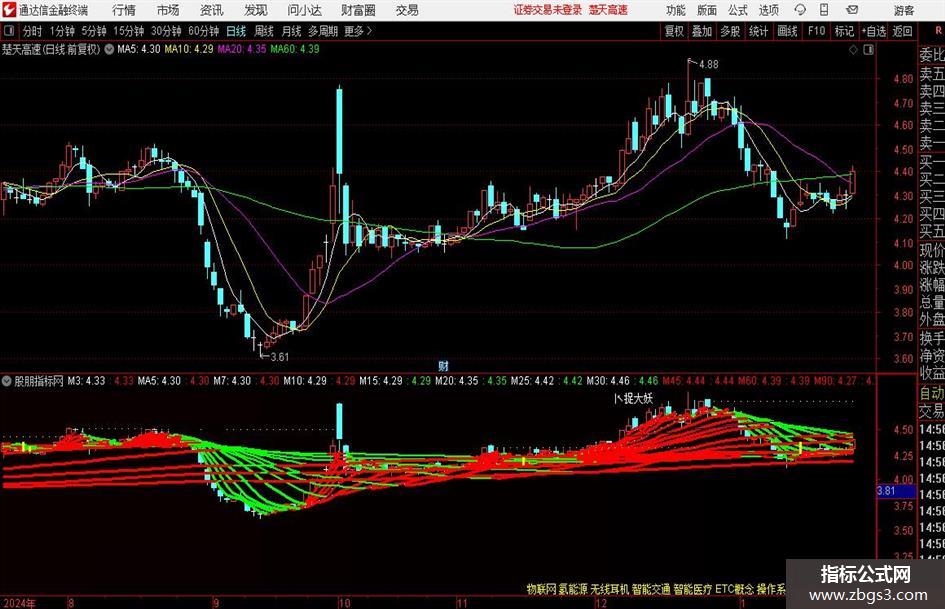Click the 4.88 high price label
945x609 pixels.
pos(708,65)
